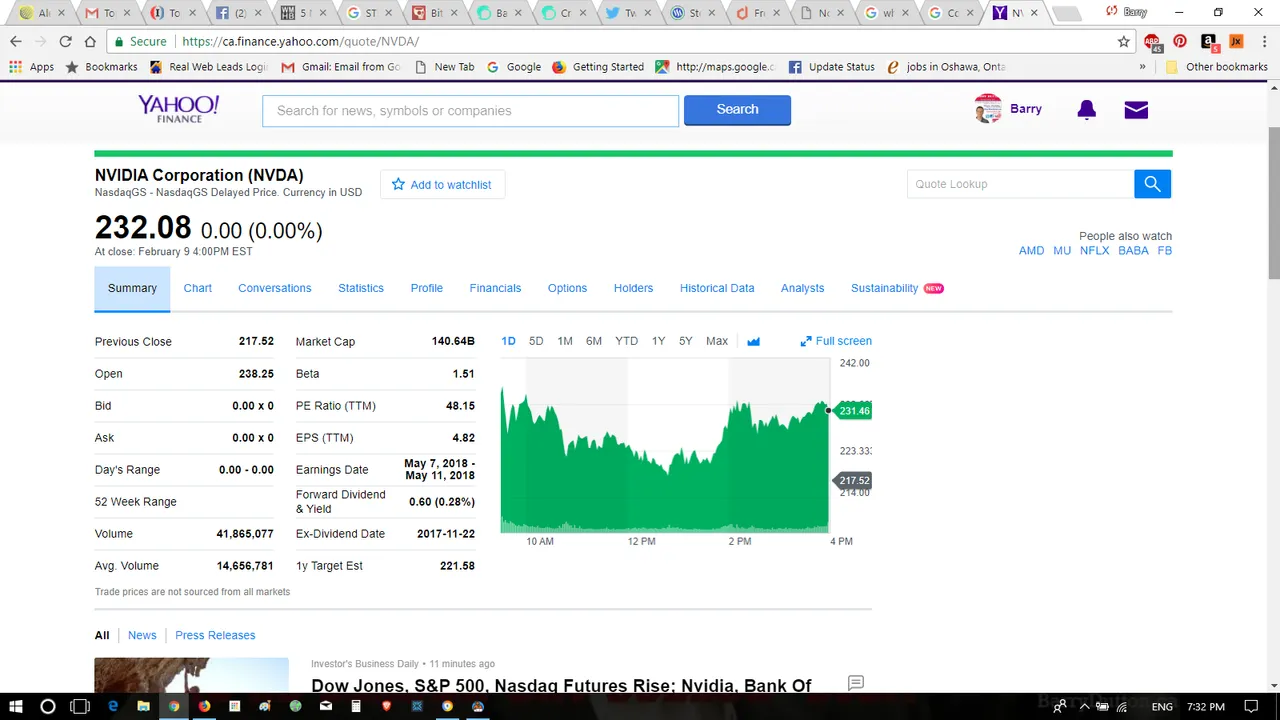Open the Action Center notification icon

(1253, 707)
